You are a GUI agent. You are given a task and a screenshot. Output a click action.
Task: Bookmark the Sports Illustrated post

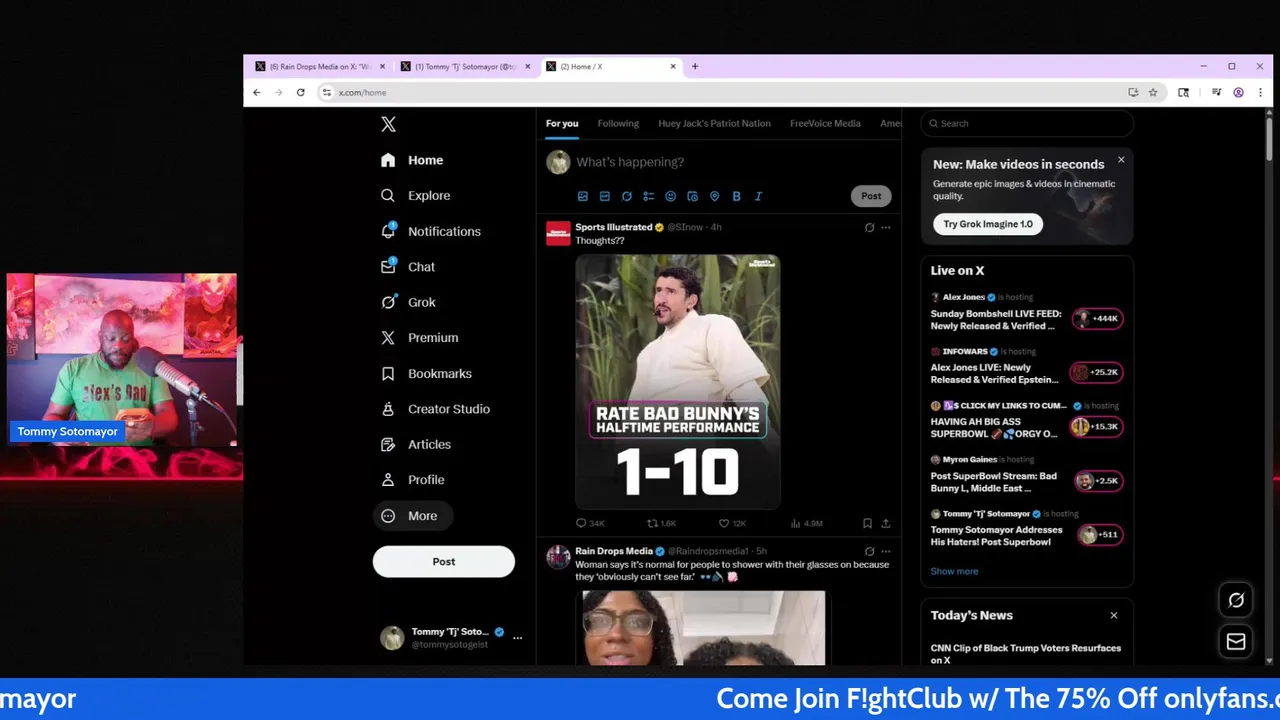867,523
